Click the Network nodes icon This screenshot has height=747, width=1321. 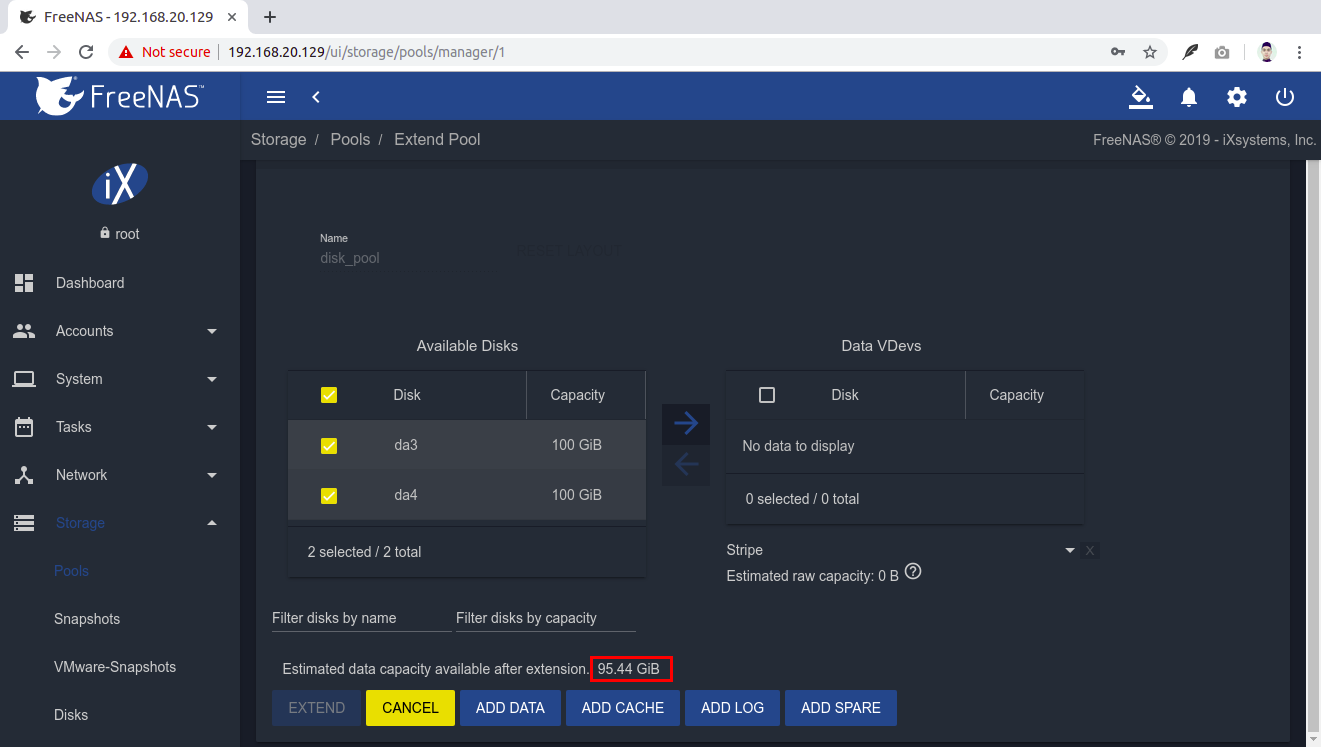[x=24, y=475]
